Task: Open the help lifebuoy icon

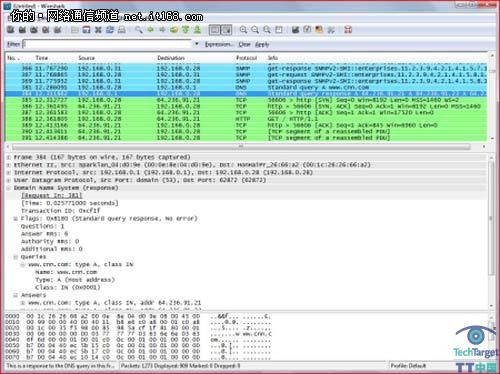Action: click(x=348, y=30)
